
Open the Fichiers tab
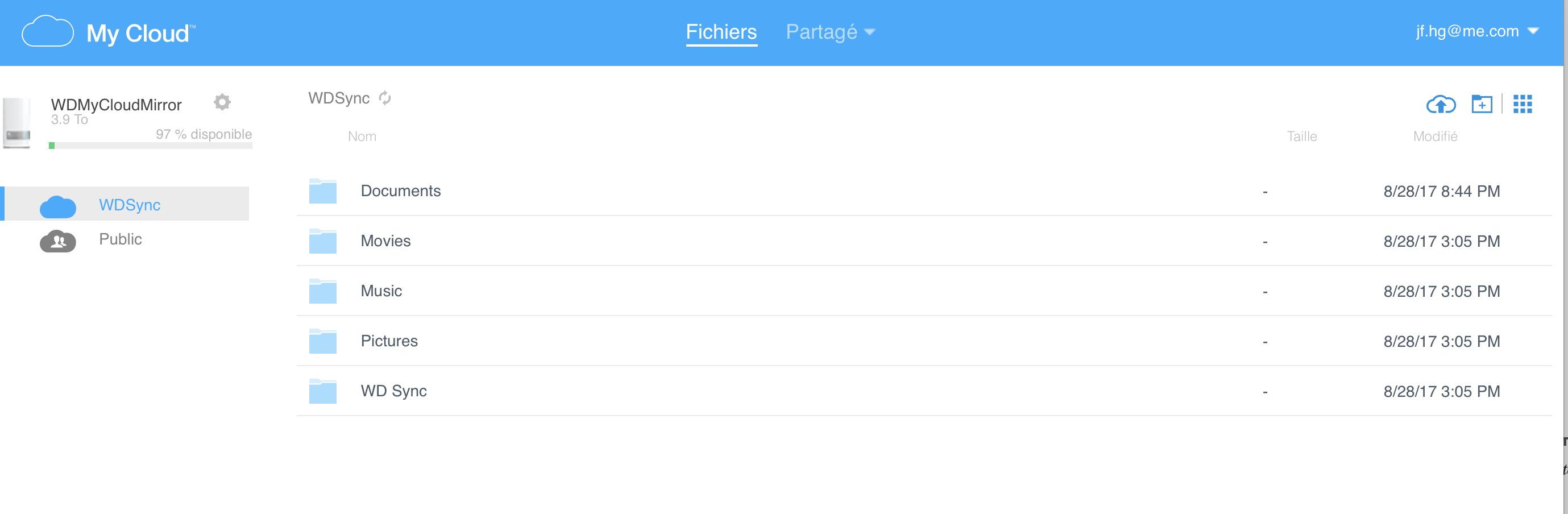(x=721, y=32)
